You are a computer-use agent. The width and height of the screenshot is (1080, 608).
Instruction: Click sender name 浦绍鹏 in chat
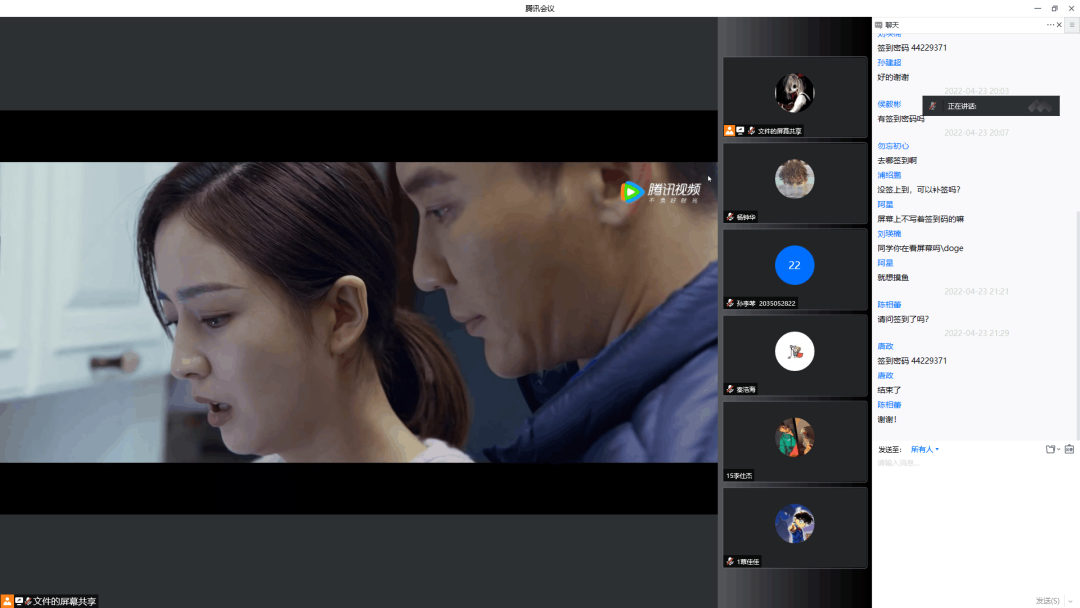tap(889, 176)
